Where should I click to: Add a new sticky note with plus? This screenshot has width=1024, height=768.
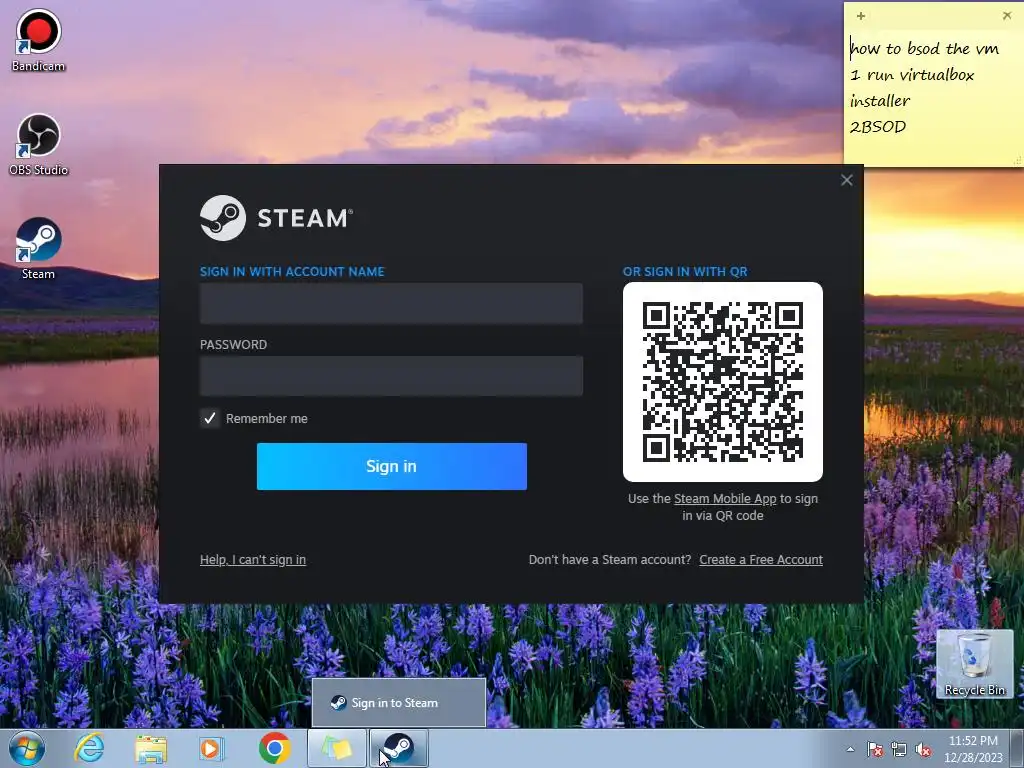point(861,16)
